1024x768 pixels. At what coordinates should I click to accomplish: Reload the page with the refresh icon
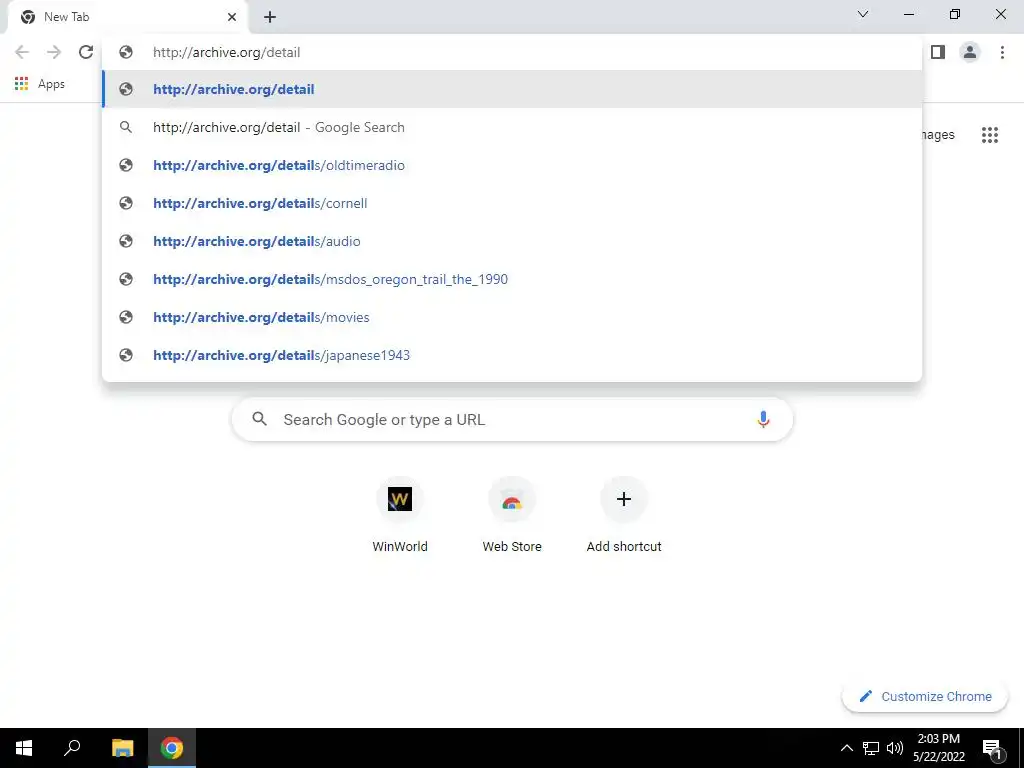coord(86,52)
